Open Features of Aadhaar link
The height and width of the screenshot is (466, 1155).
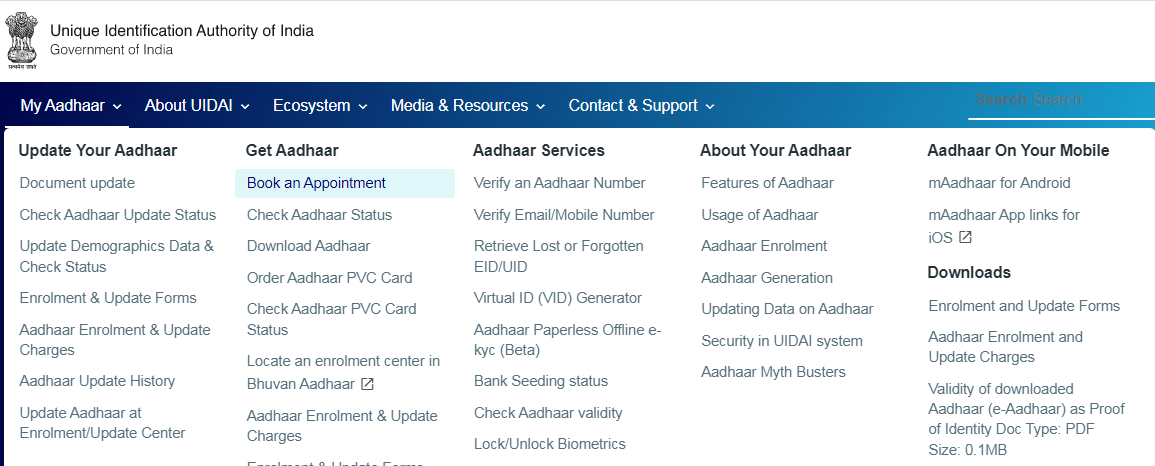768,183
